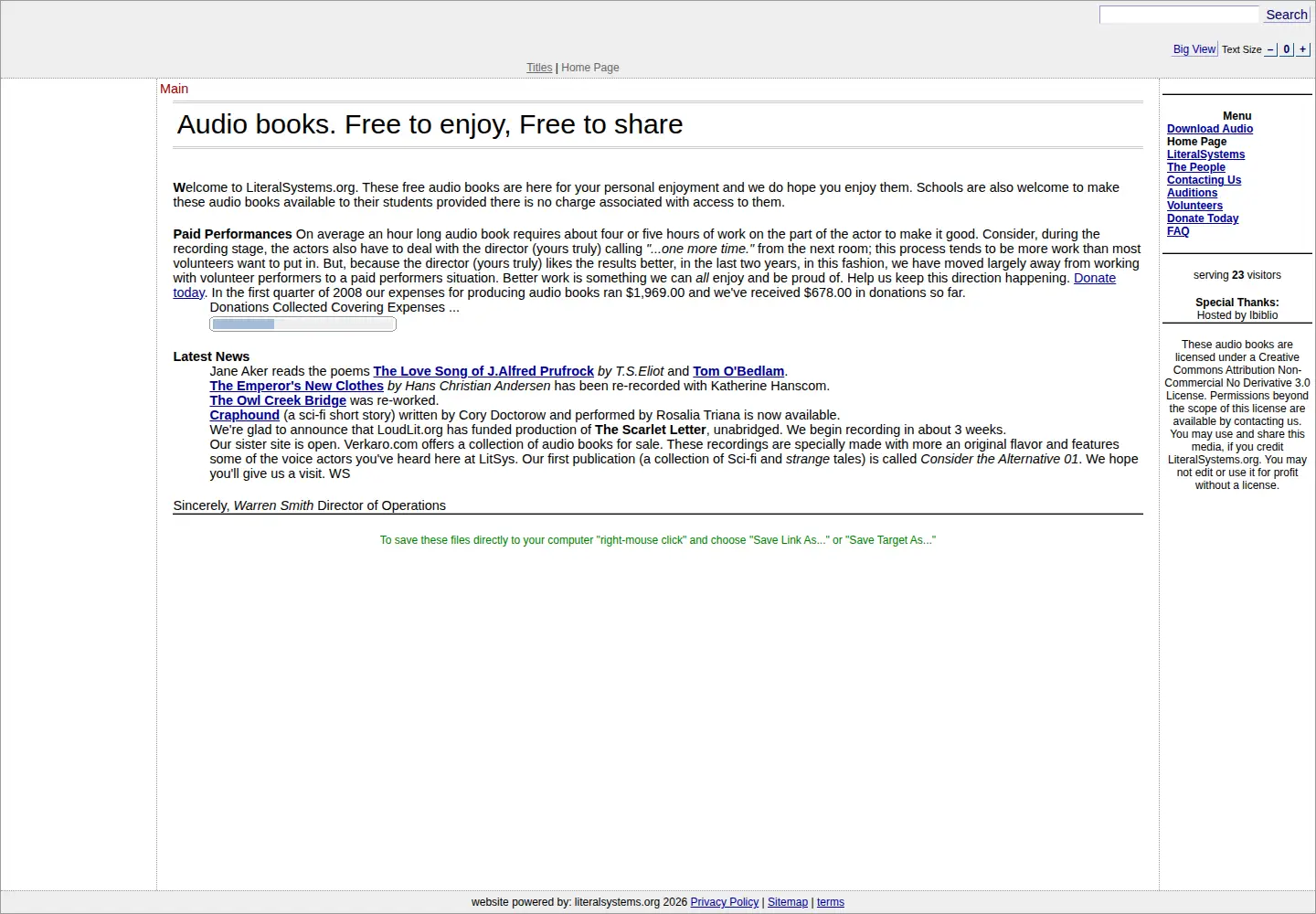Viewport: 1316px width, 914px height.
Task: Open the Sitemap footer link
Action: (788, 902)
